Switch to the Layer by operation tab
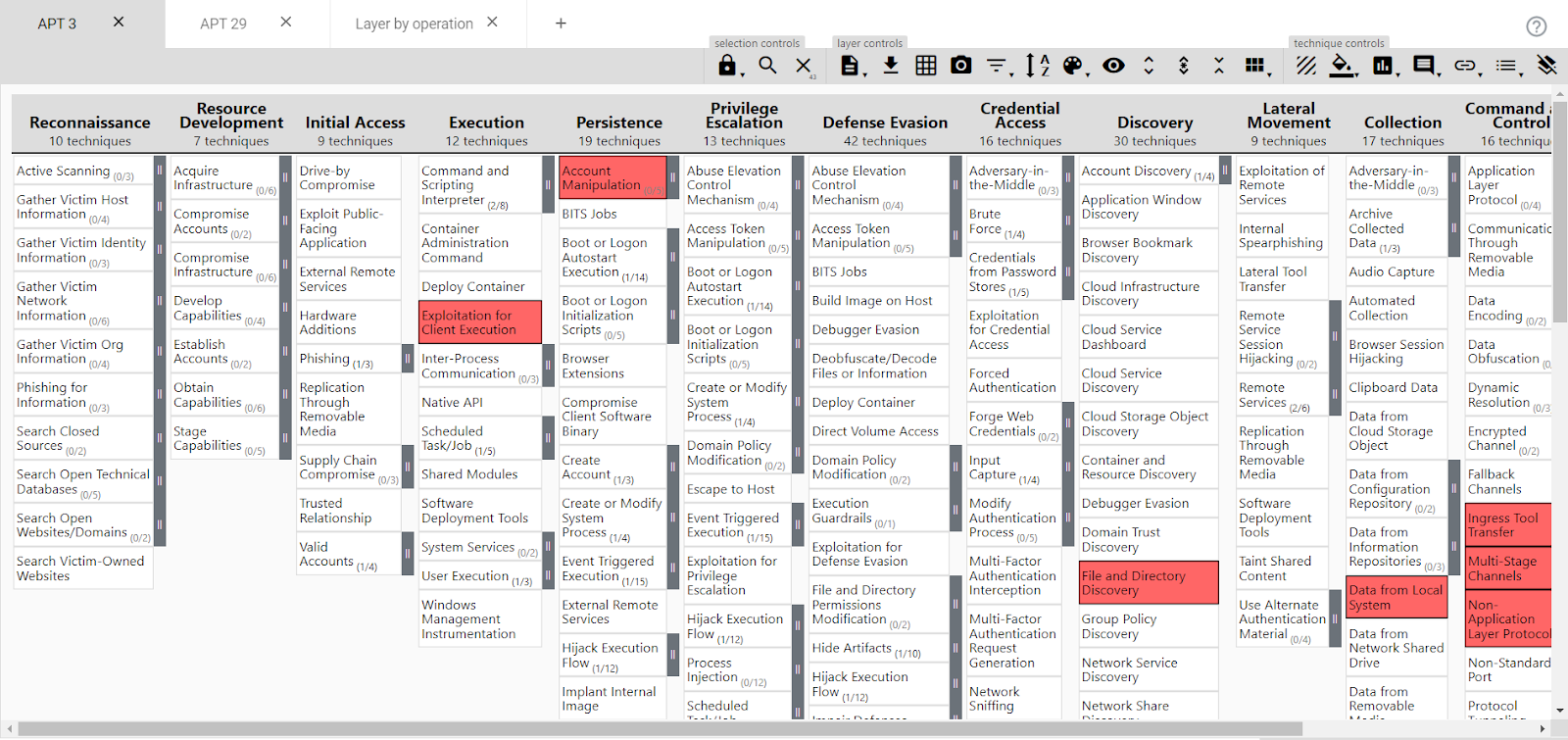The image size is (1568, 740). pyautogui.click(x=414, y=24)
